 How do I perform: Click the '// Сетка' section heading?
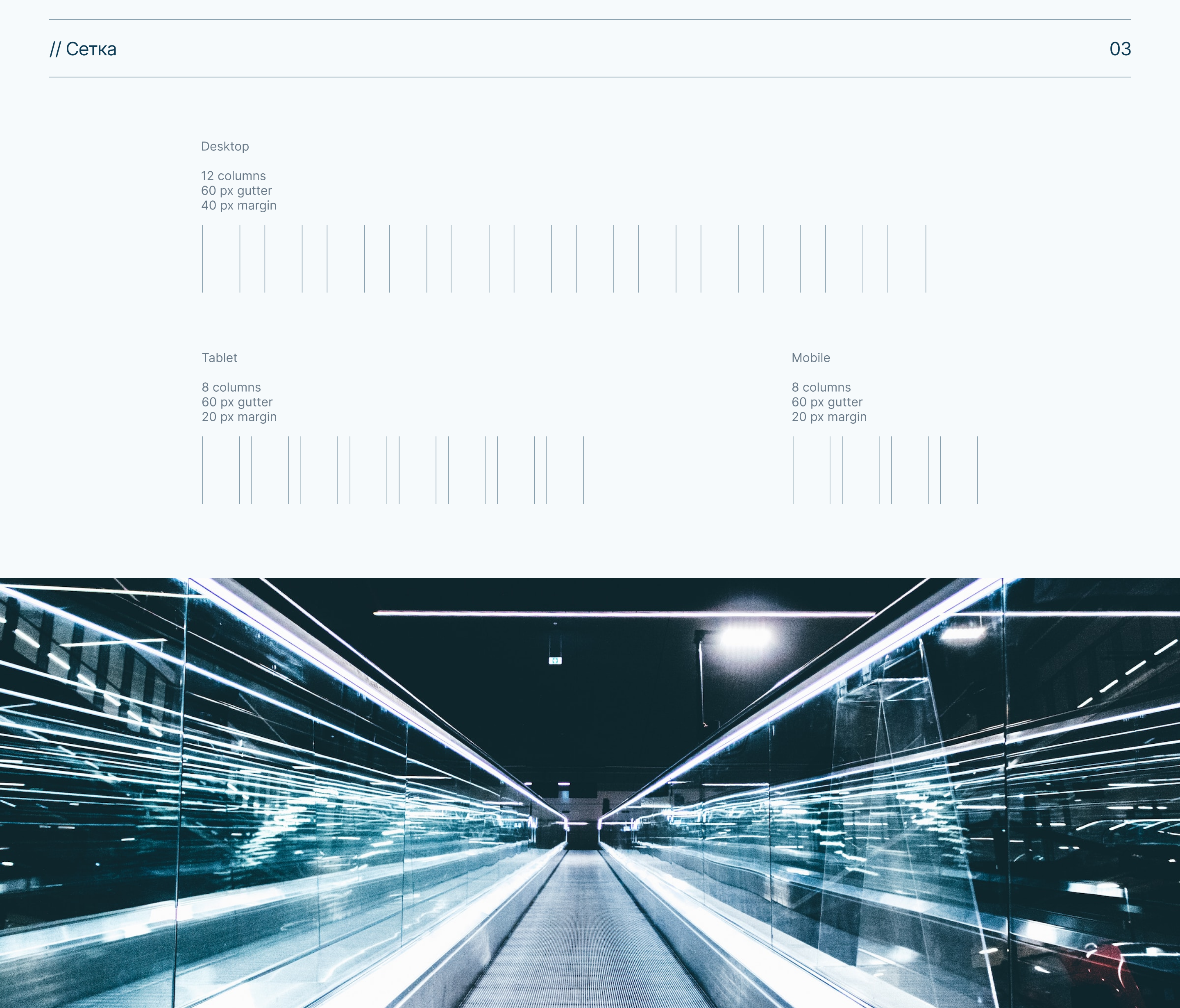83,49
